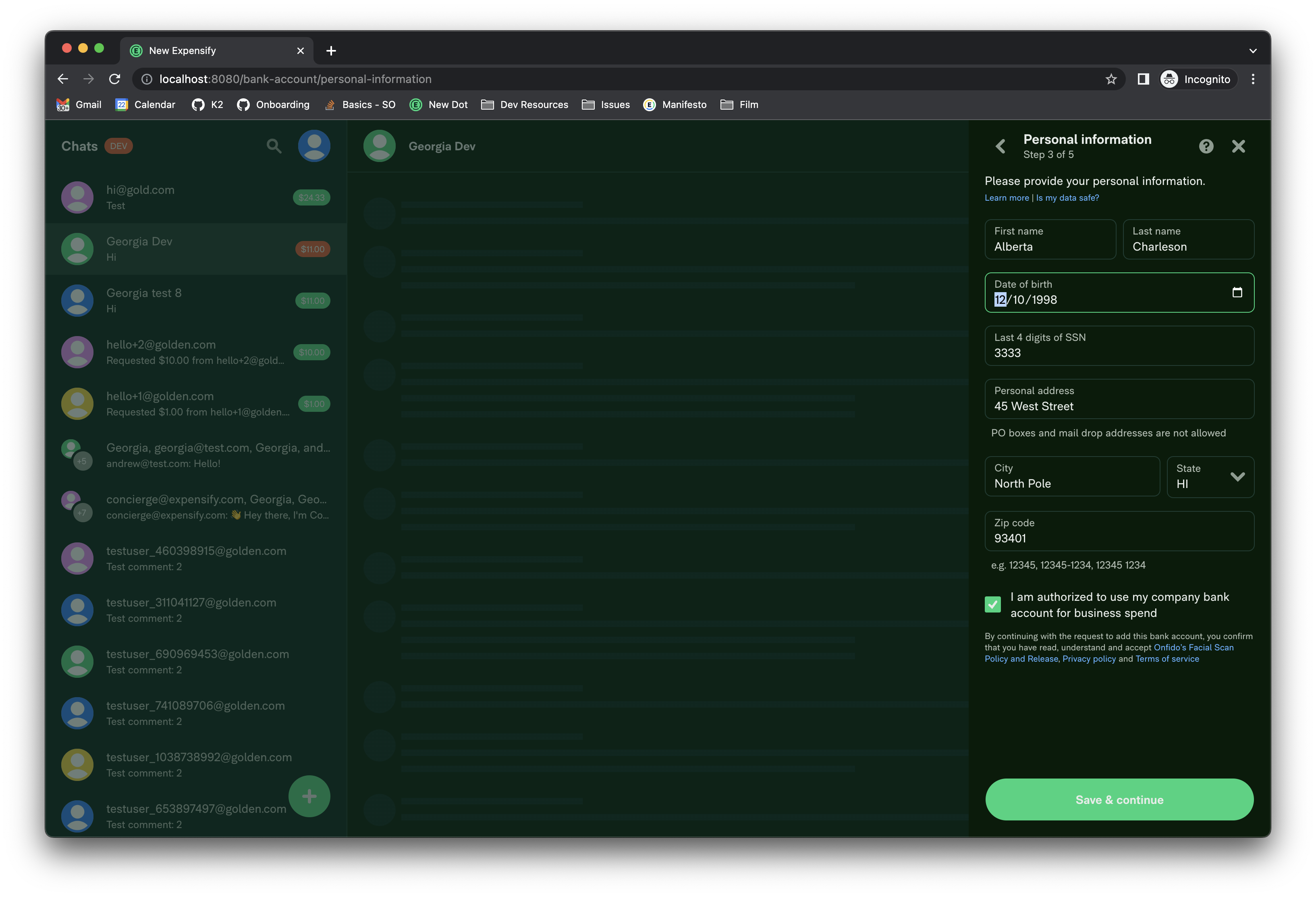
Task: Open the 'Is my data safe?' link
Action: click(1067, 197)
